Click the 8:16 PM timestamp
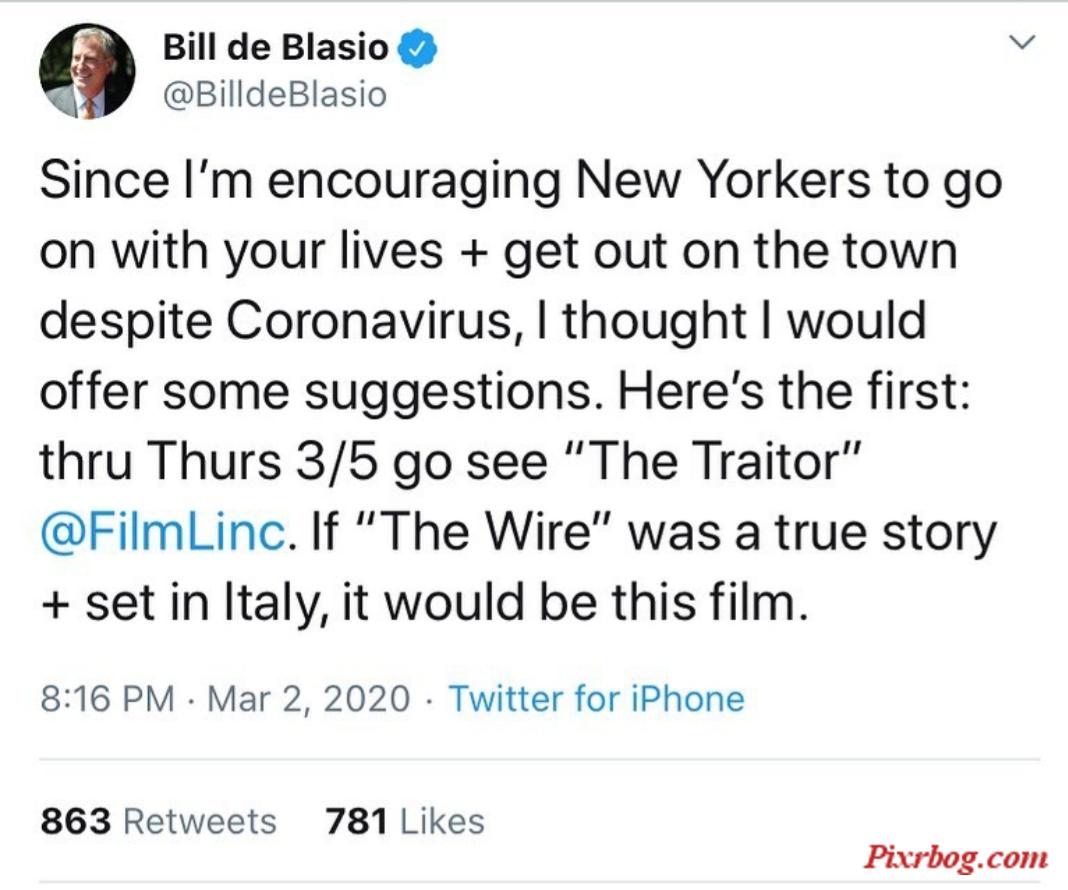The image size is (1068, 890). [107, 699]
